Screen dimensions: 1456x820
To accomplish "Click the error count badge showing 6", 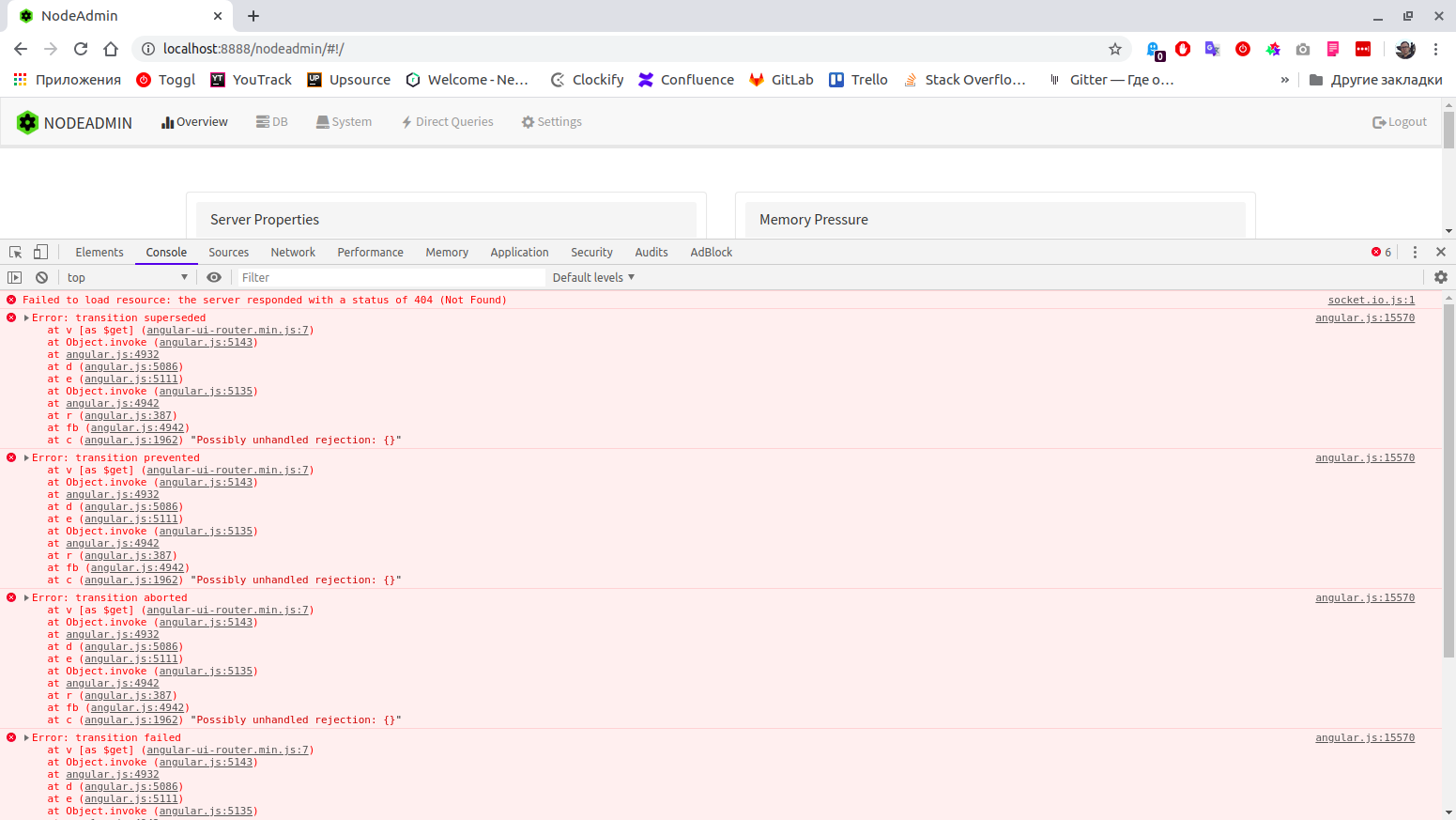I will [1380, 252].
